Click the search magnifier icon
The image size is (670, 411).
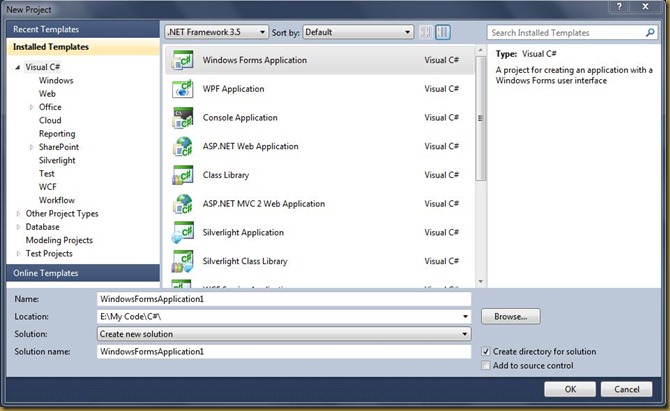pos(650,32)
